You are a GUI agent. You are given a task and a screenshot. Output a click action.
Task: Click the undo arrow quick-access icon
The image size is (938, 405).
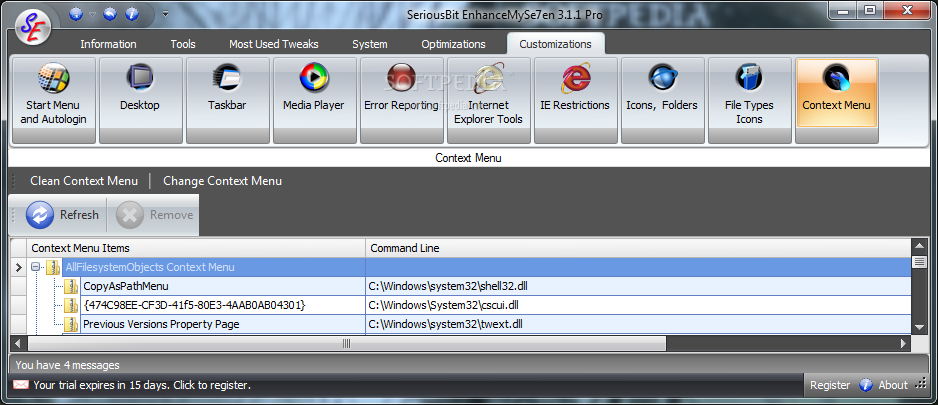click(x=109, y=14)
